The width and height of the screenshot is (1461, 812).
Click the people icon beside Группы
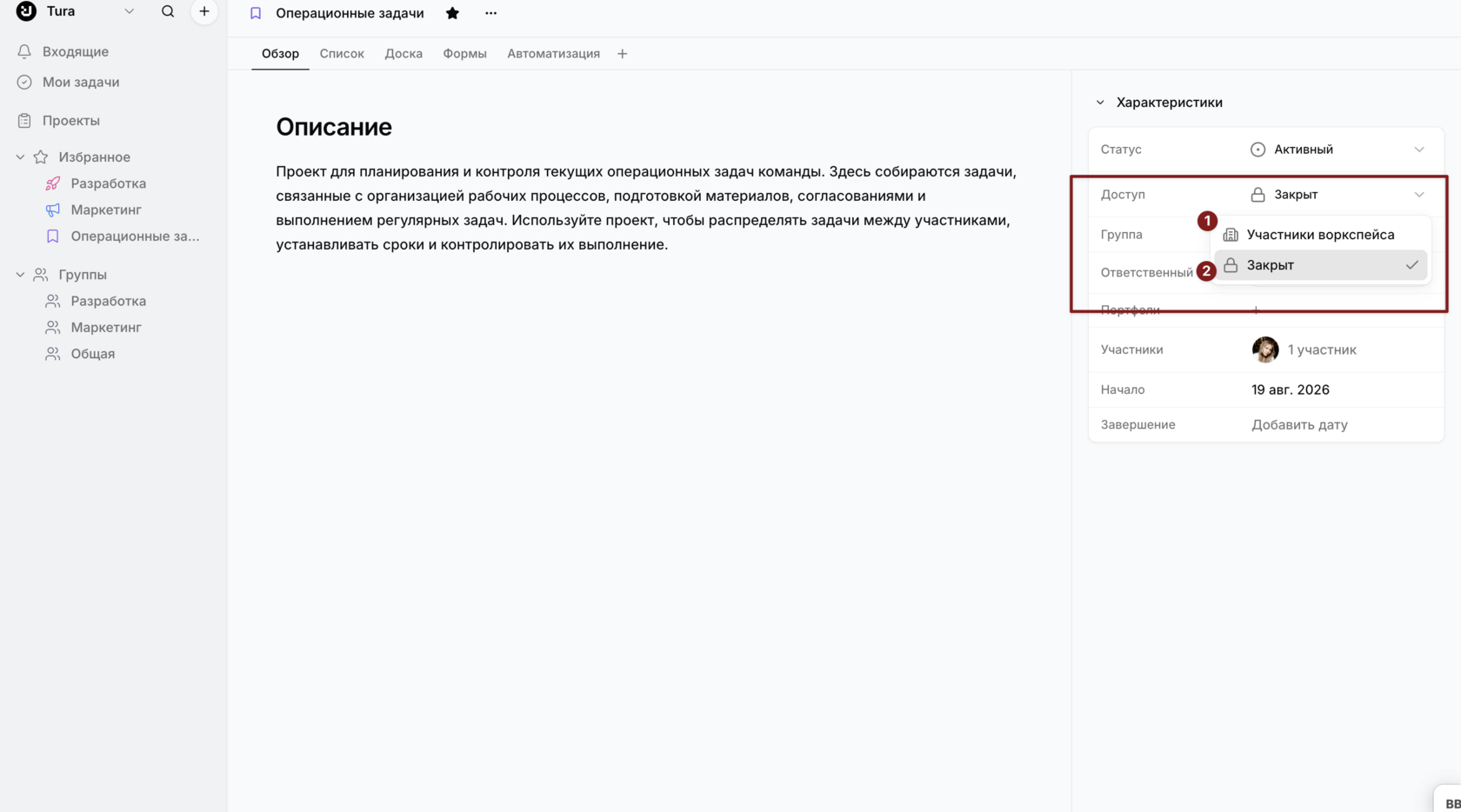tap(41, 274)
